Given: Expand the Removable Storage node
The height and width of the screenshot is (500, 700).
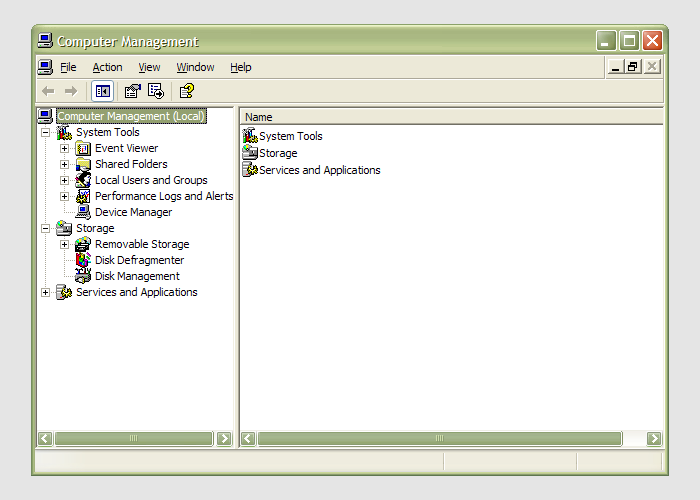Looking at the screenshot, I should click(65, 245).
